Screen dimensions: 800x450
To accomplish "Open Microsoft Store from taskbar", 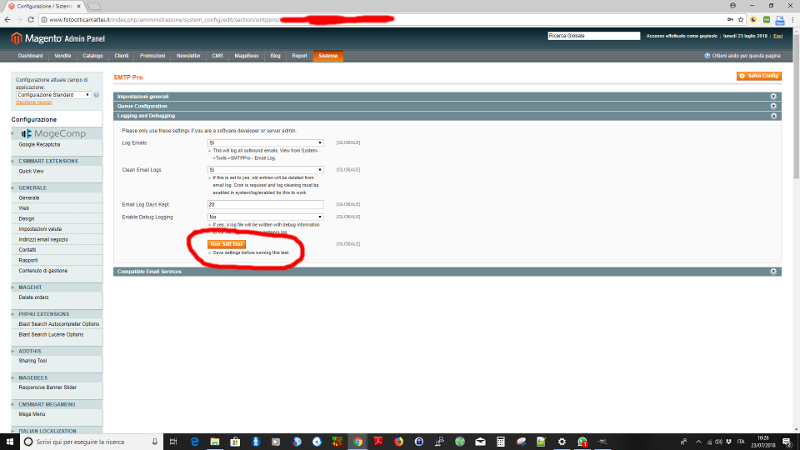I will [x=235, y=442].
